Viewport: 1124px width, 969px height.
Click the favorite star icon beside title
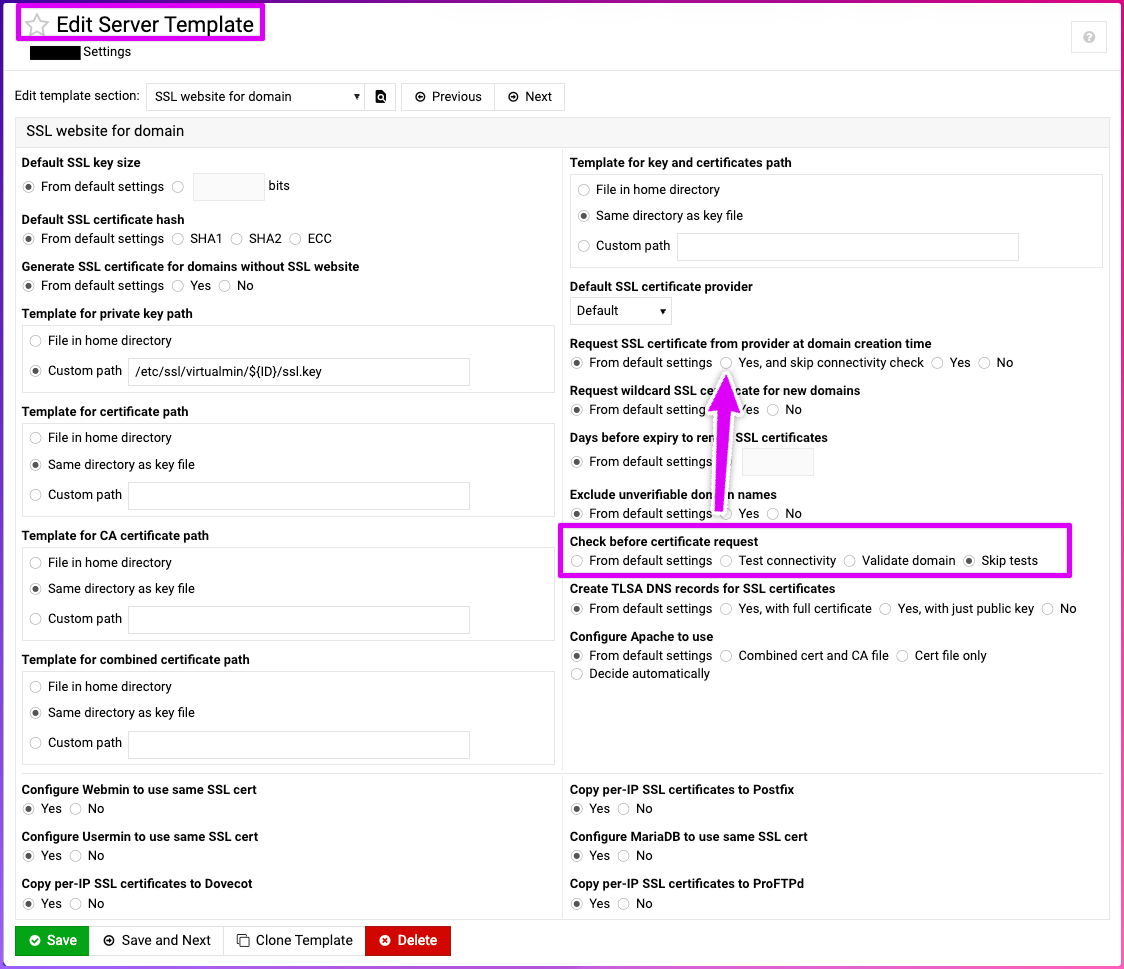tap(37, 25)
